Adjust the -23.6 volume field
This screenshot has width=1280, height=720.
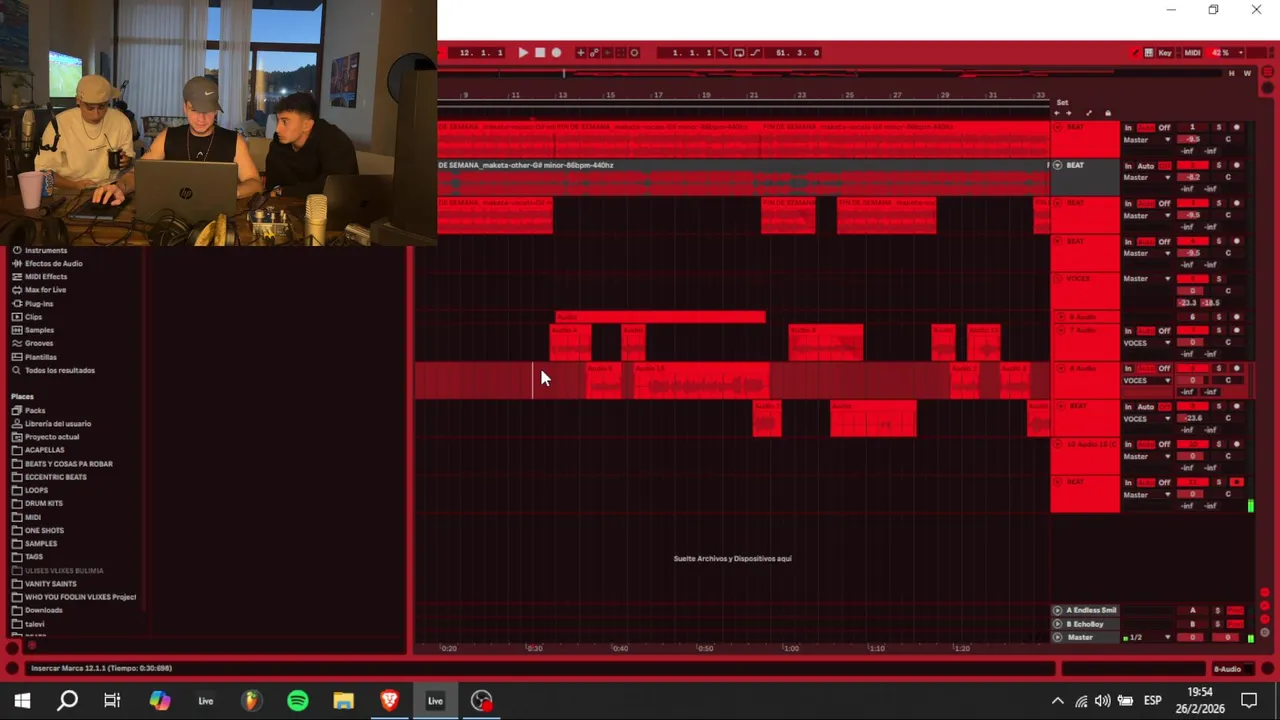click(1193, 418)
